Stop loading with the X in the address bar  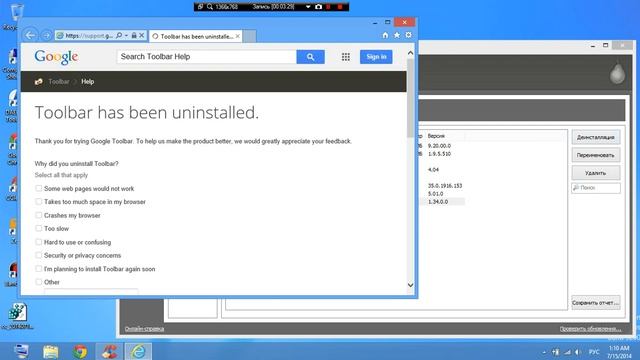pos(142,36)
